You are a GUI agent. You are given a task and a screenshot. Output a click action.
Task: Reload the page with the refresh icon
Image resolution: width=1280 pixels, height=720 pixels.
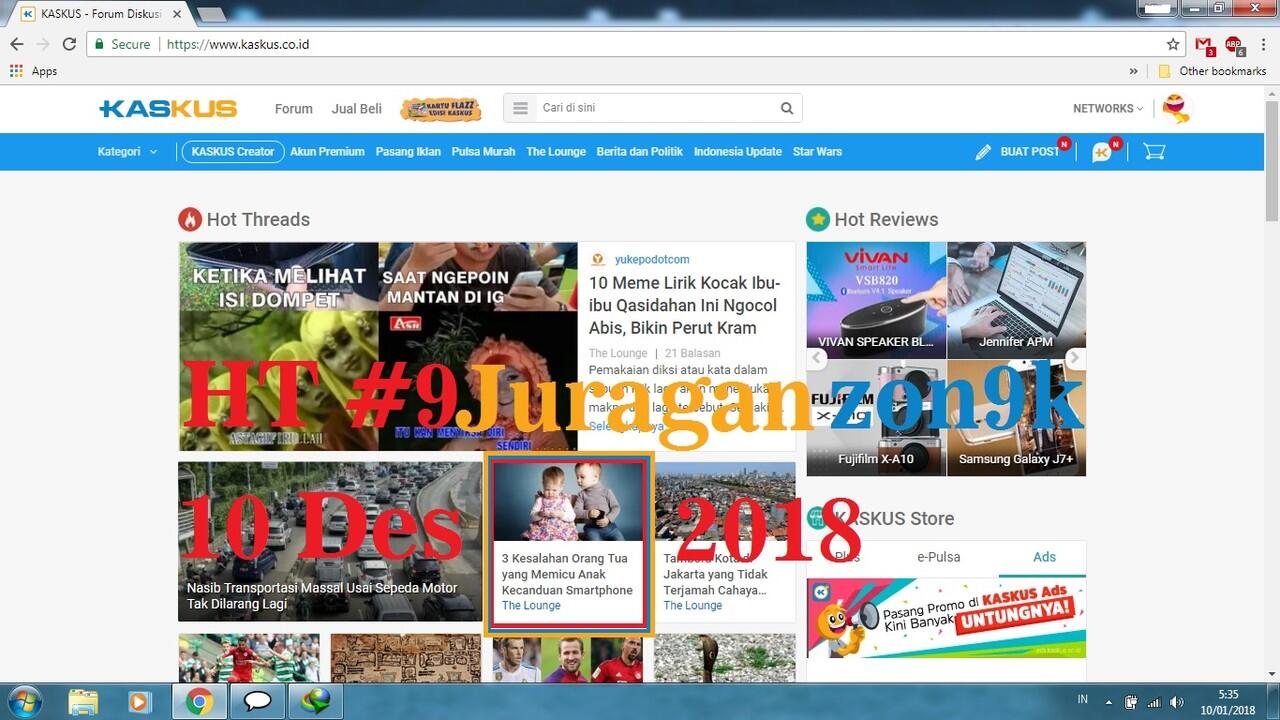click(x=69, y=44)
